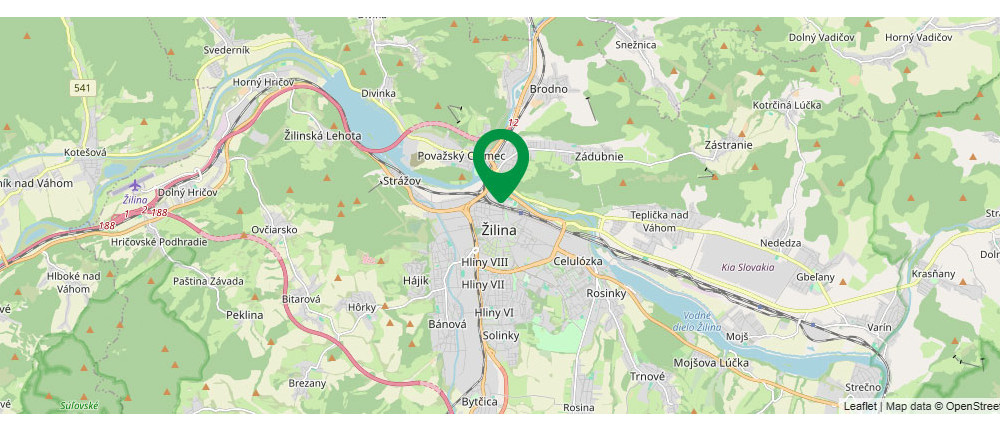This screenshot has width=1000, height=432.
Task: Click the Solinky district label
Action: click(501, 336)
